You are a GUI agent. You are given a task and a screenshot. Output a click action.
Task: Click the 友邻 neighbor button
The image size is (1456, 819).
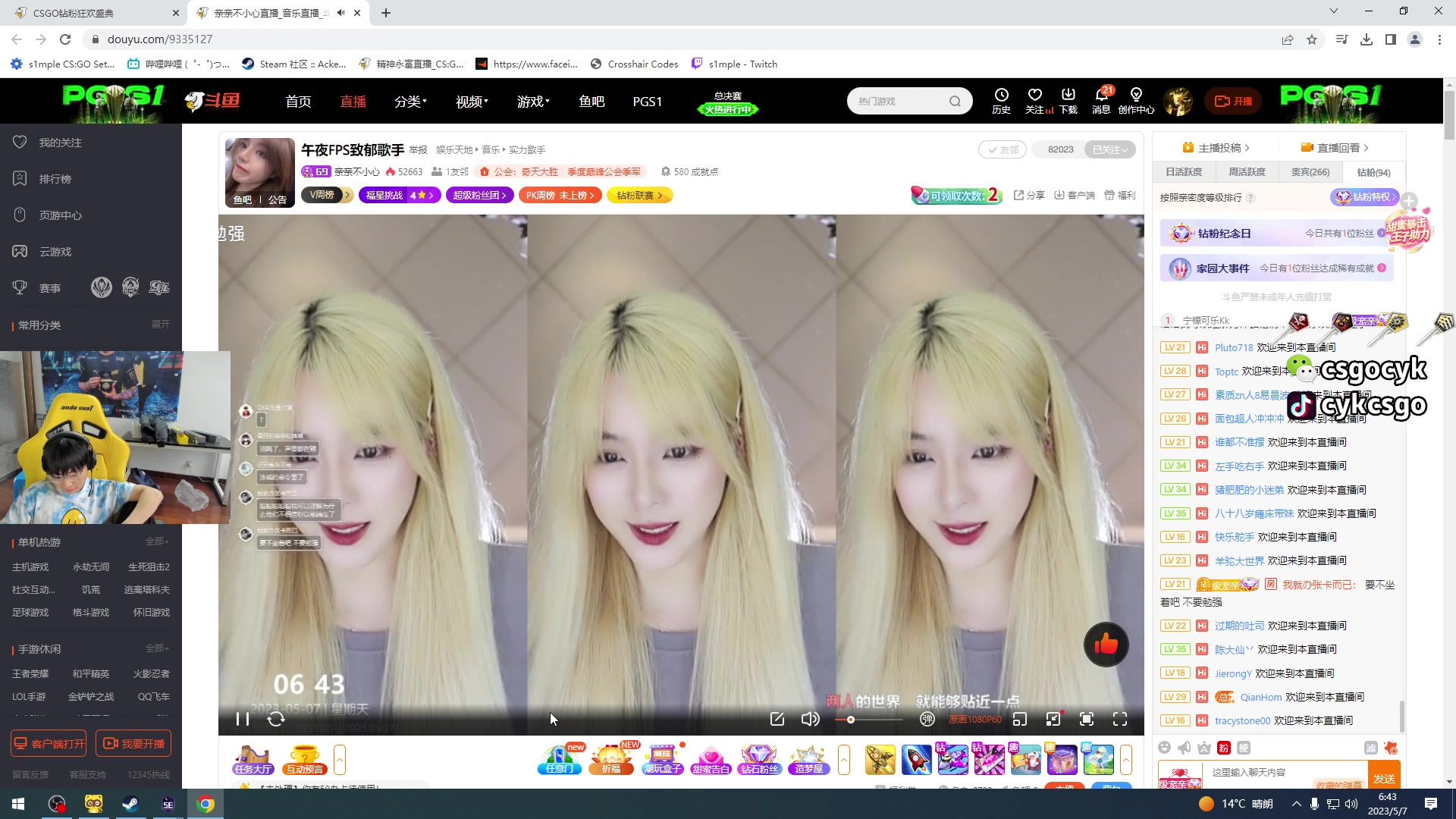[1003, 149]
